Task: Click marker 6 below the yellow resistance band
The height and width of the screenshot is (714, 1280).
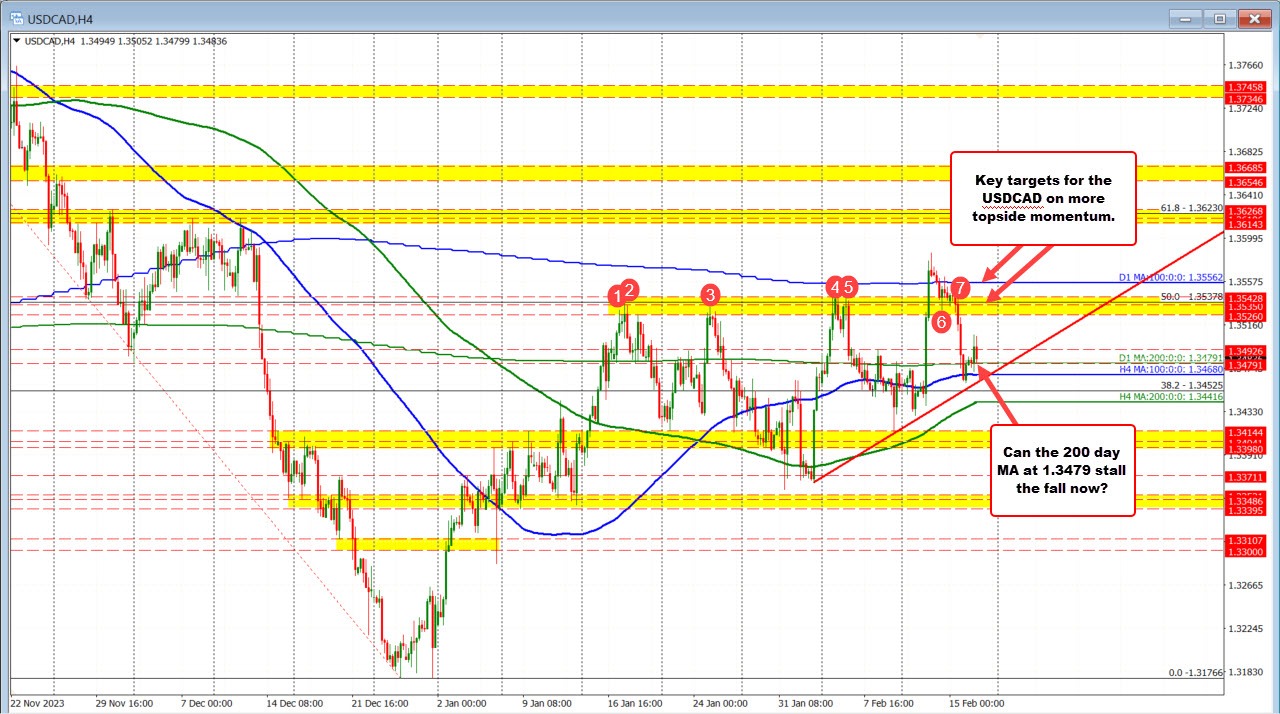Action: (x=941, y=322)
